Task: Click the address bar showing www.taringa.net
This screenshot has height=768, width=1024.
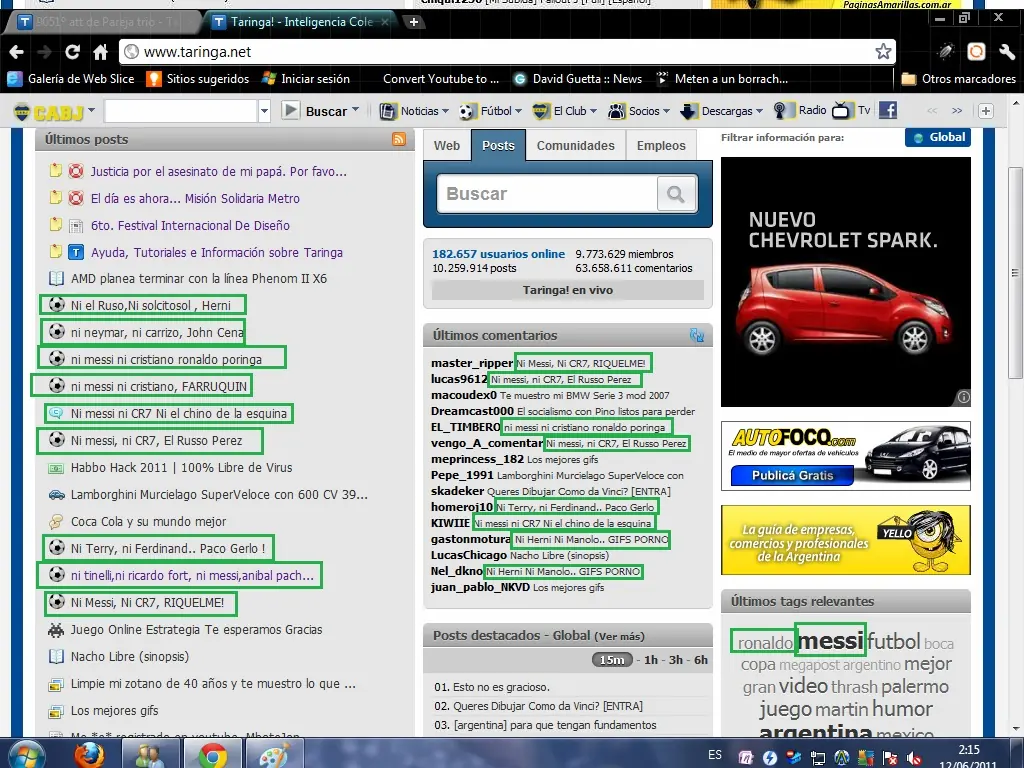Action: pos(506,52)
